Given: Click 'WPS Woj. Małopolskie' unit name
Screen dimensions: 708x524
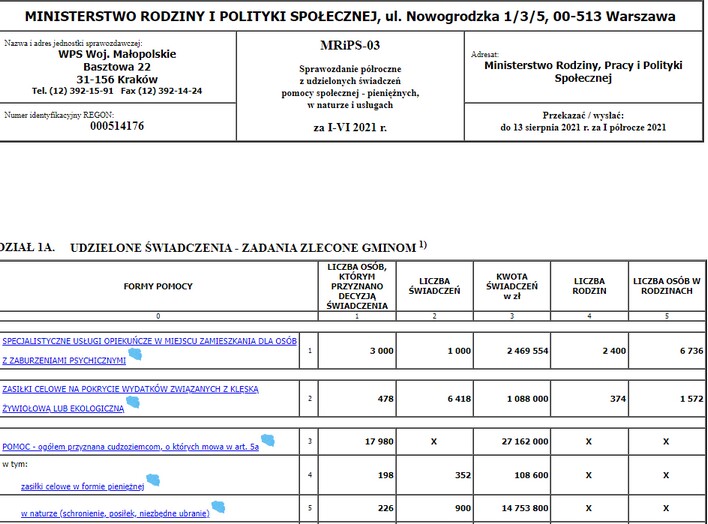Looking at the screenshot, I should 117,54.
